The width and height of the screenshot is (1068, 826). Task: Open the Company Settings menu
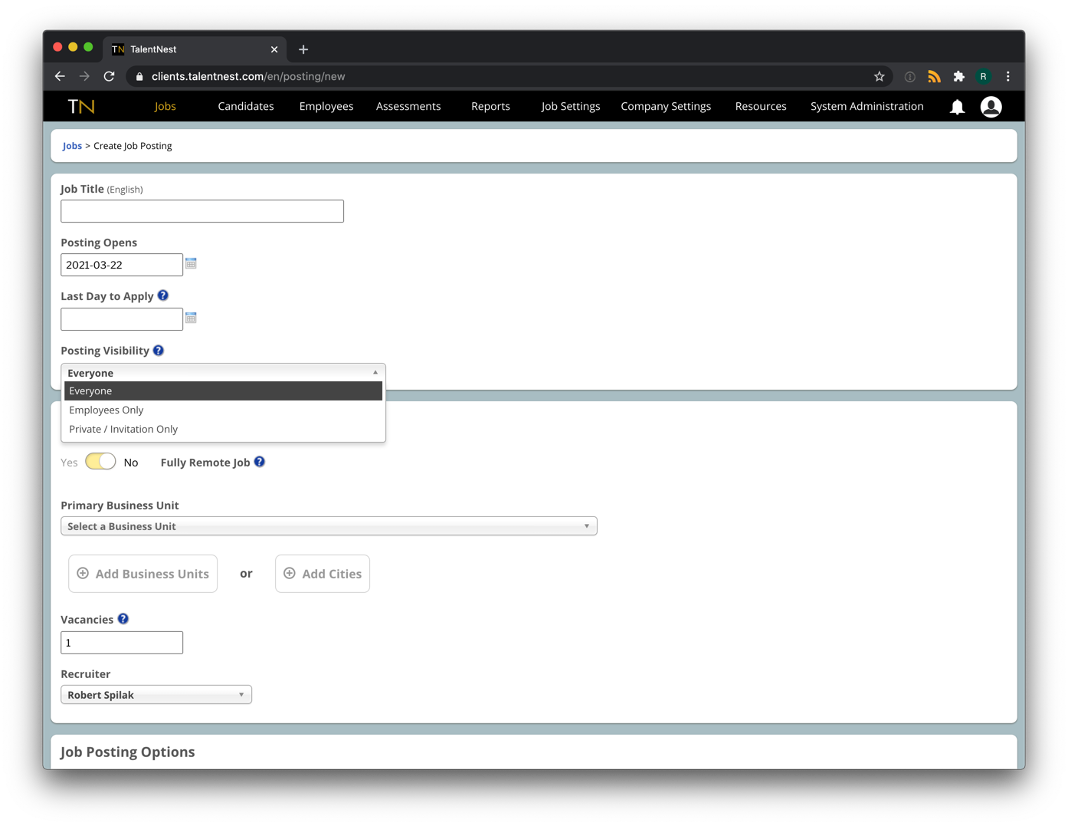coord(665,106)
